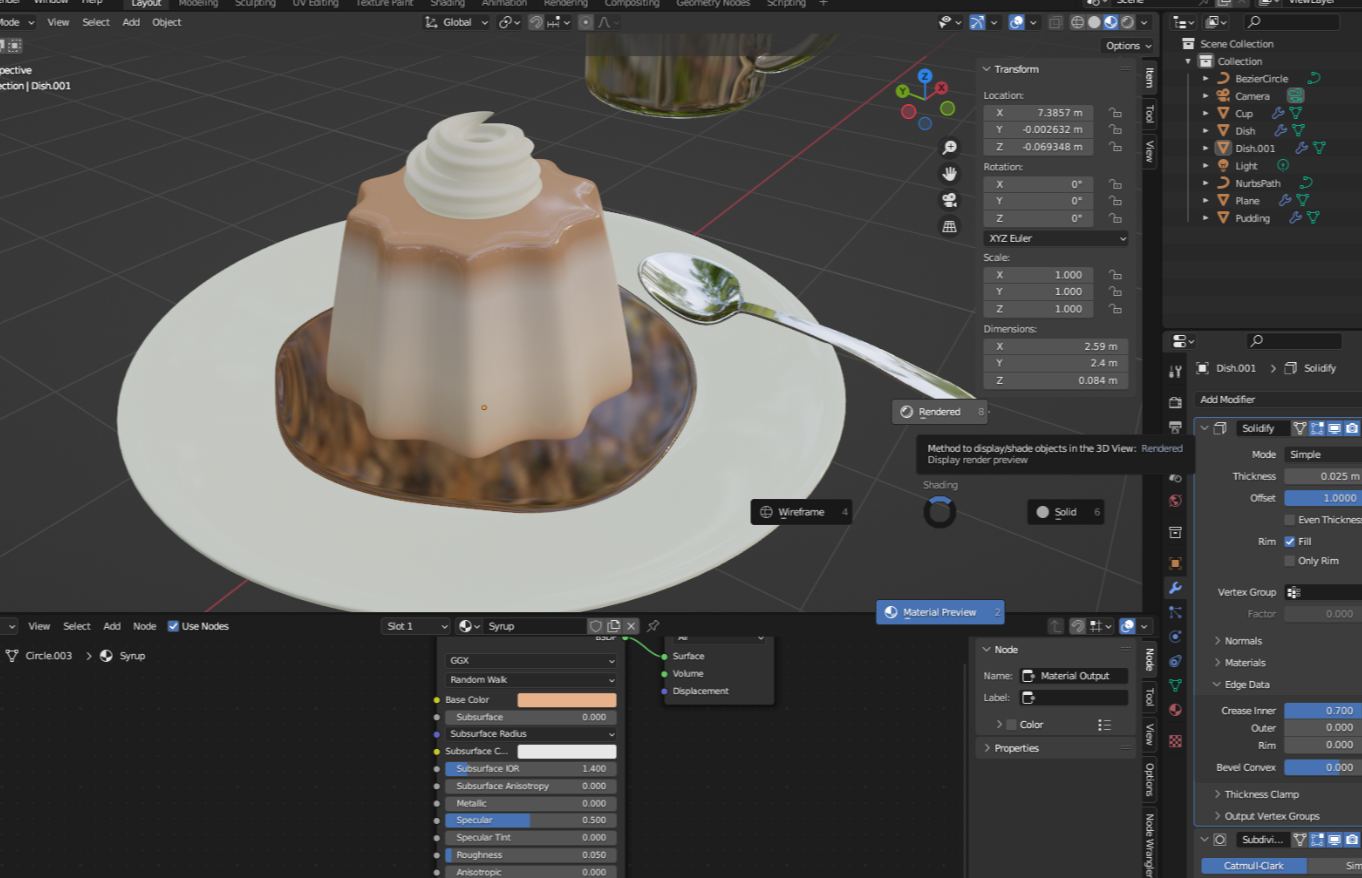The height and width of the screenshot is (878, 1362).
Task: Open the GGX distribution dropdown
Action: [x=531, y=661]
